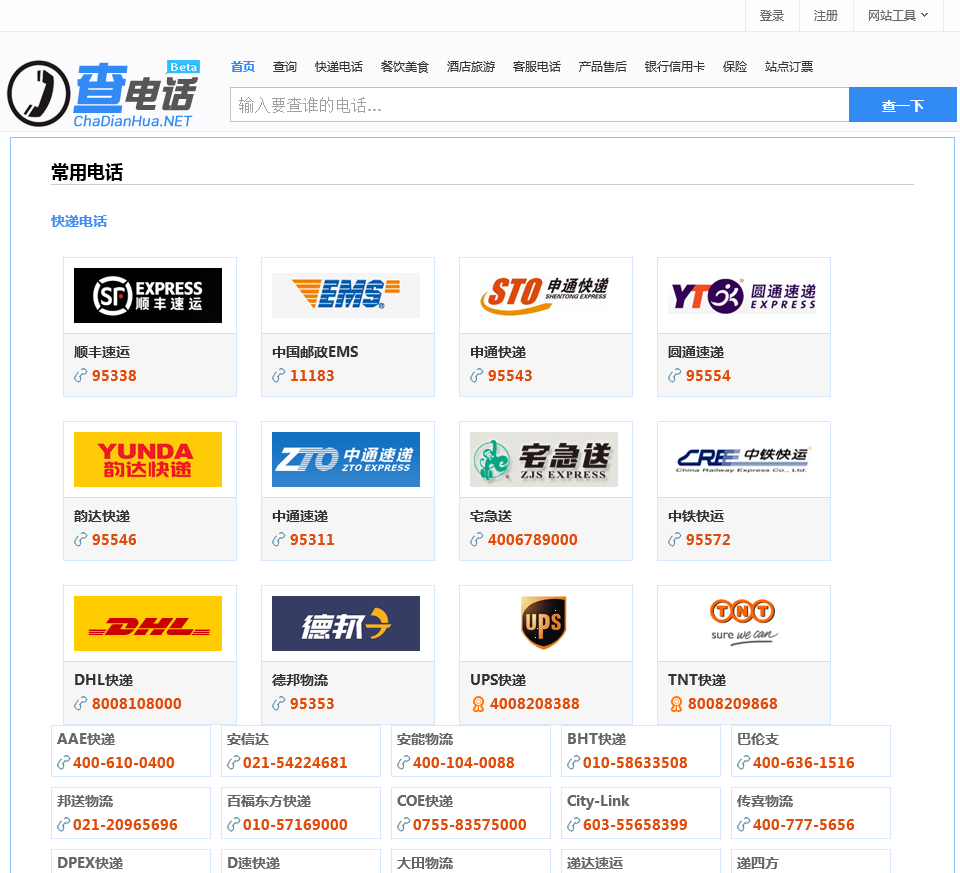Click the 传喜物流 number 400-777-5656

pyautogui.click(x=803, y=825)
